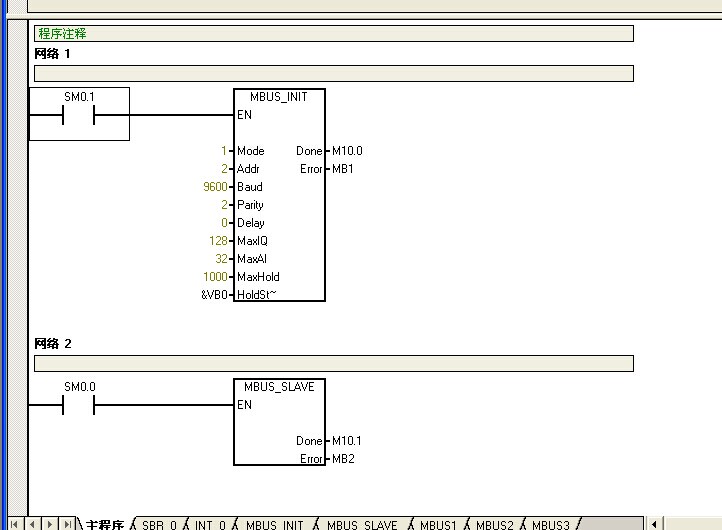
Task: Click the MaxAI parameter label
Action: click(251, 259)
